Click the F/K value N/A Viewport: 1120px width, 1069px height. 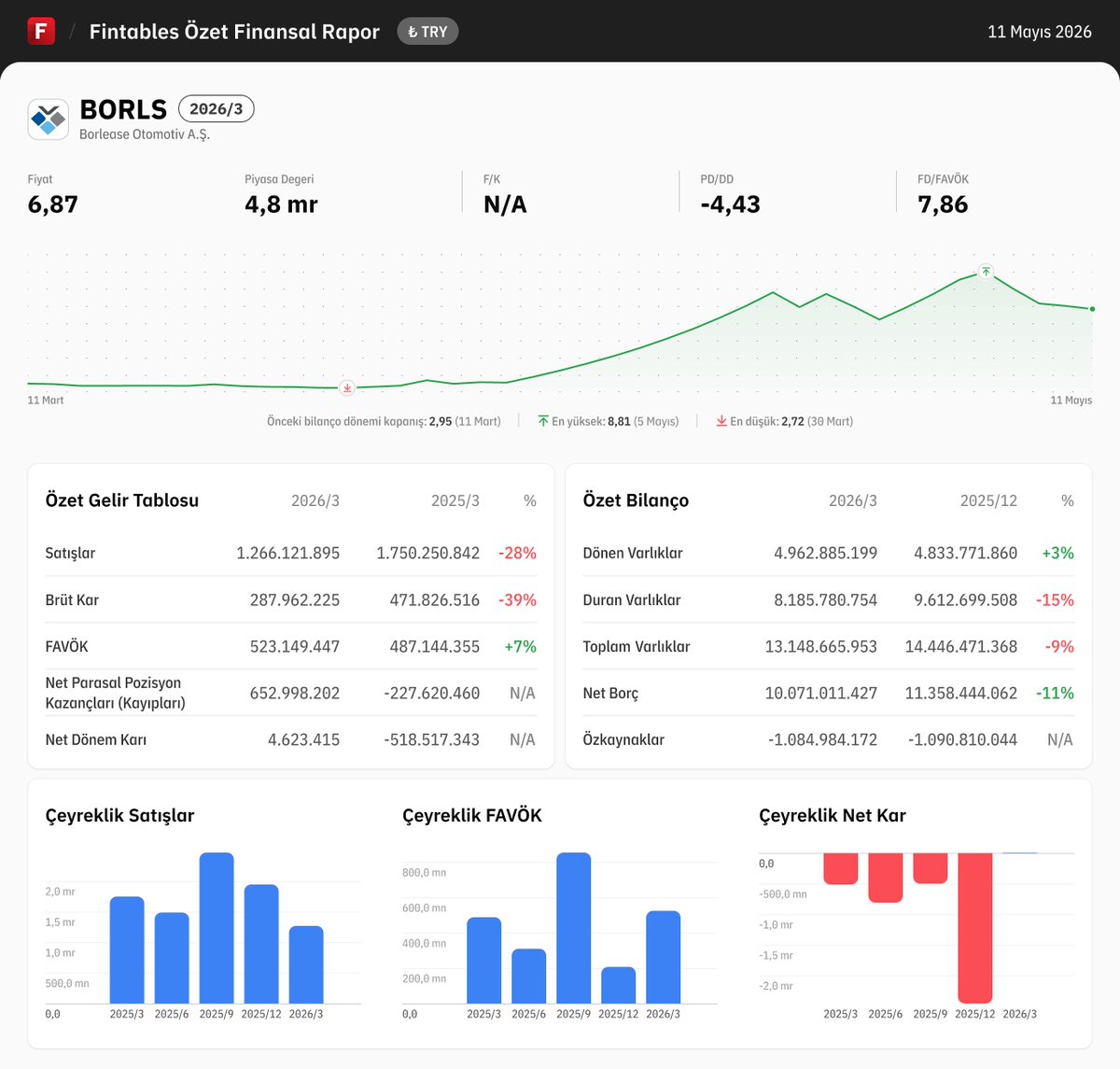505,204
